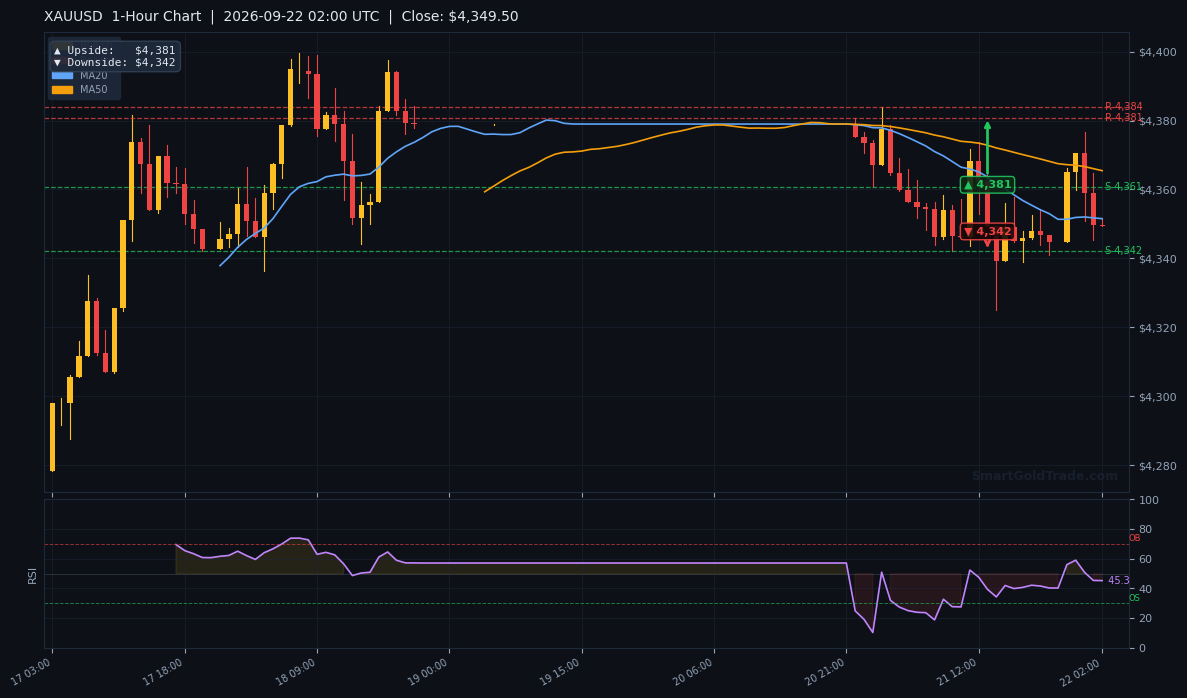This screenshot has width=1187, height=698.
Task: Click the 'Downside: $4,342' legend line
Action: click(114, 62)
